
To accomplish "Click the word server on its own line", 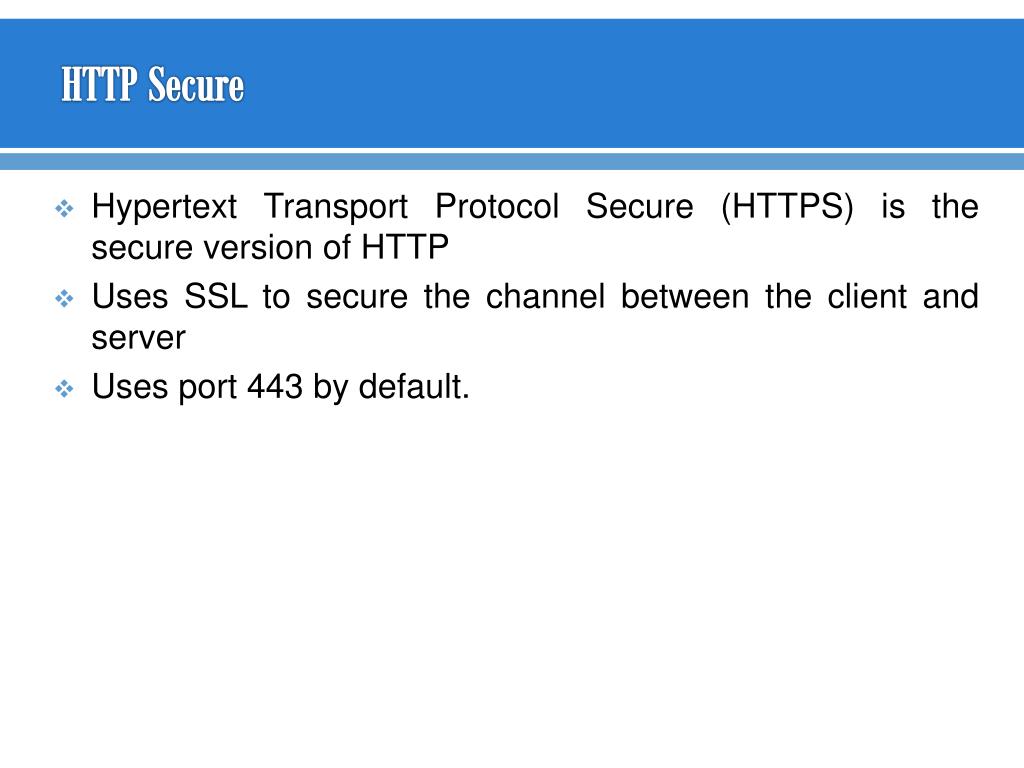I will (x=138, y=339).
